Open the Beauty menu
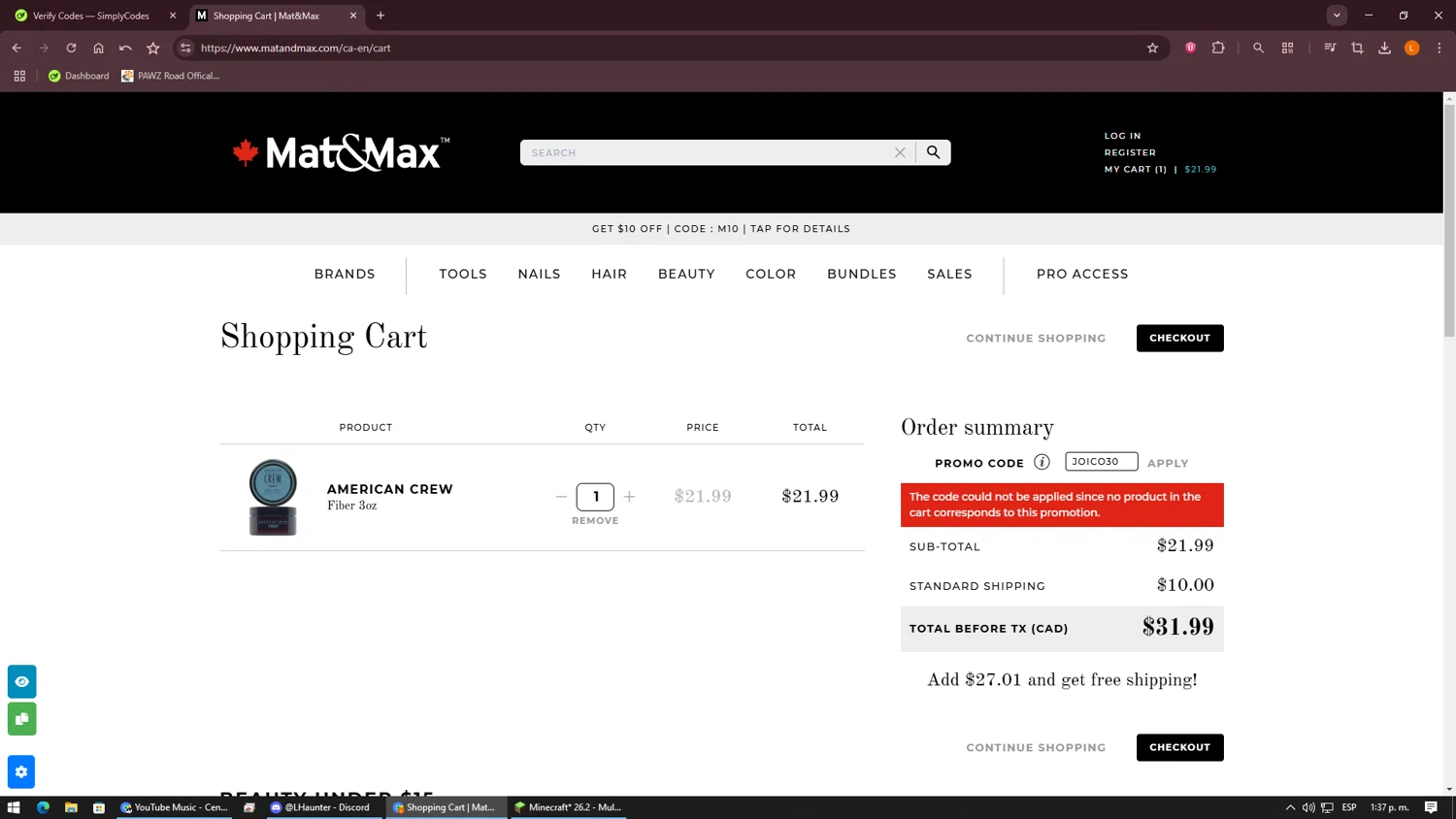Screen dimensions: 1456x819 [686, 275]
